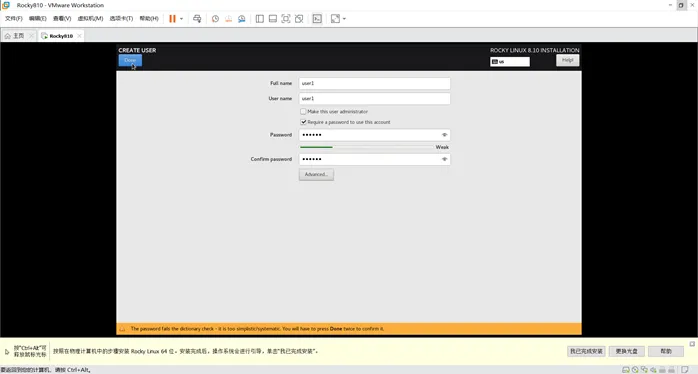Click the CREATE USER heading text

tap(137, 50)
